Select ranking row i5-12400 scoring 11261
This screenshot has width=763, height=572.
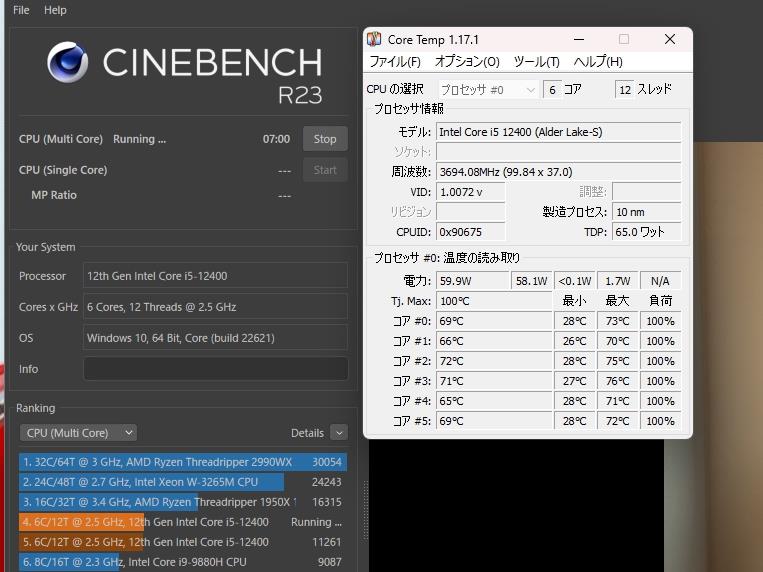pyautogui.click(x=183, y=542)
